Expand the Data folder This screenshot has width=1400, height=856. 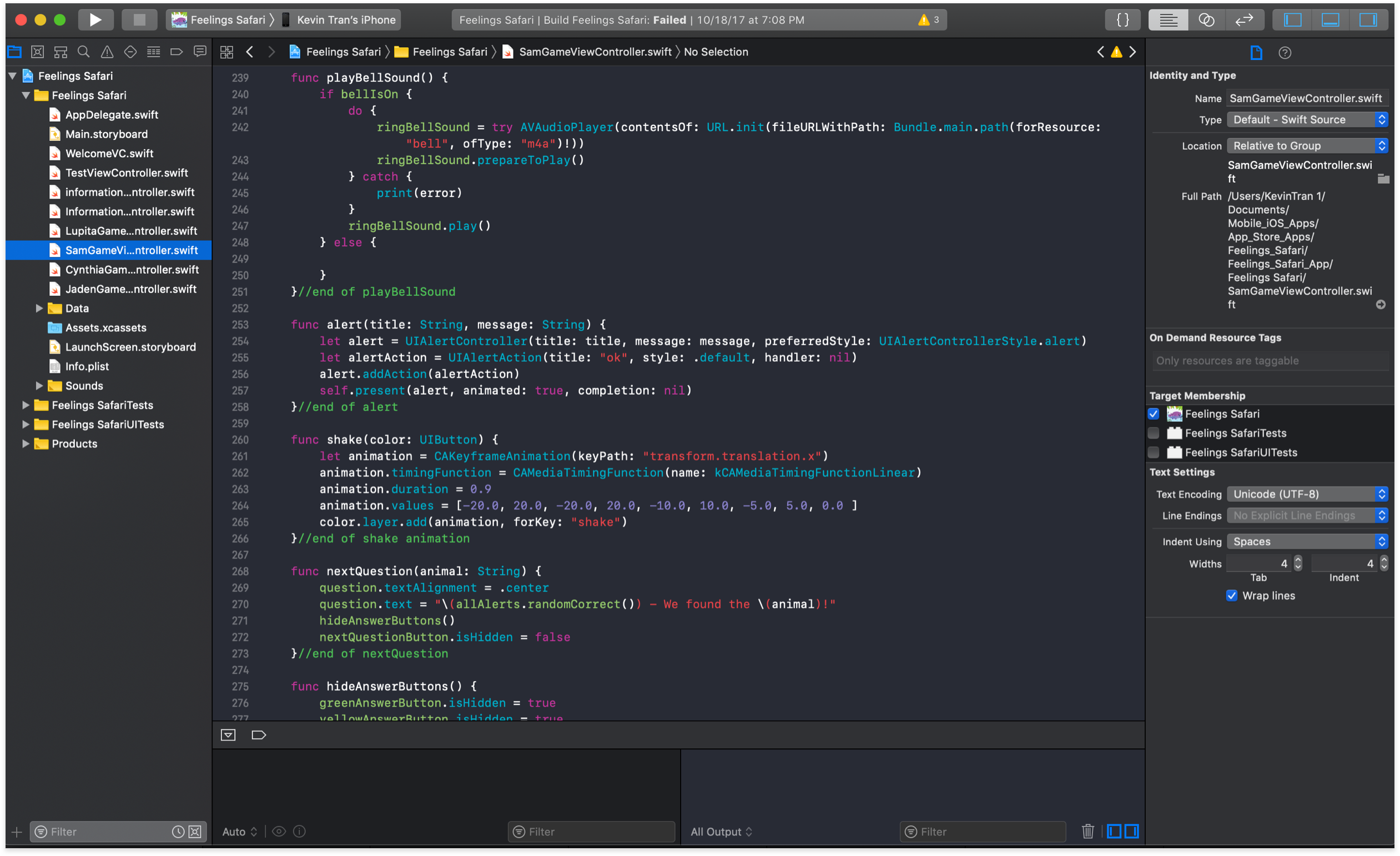pos(39,309)
